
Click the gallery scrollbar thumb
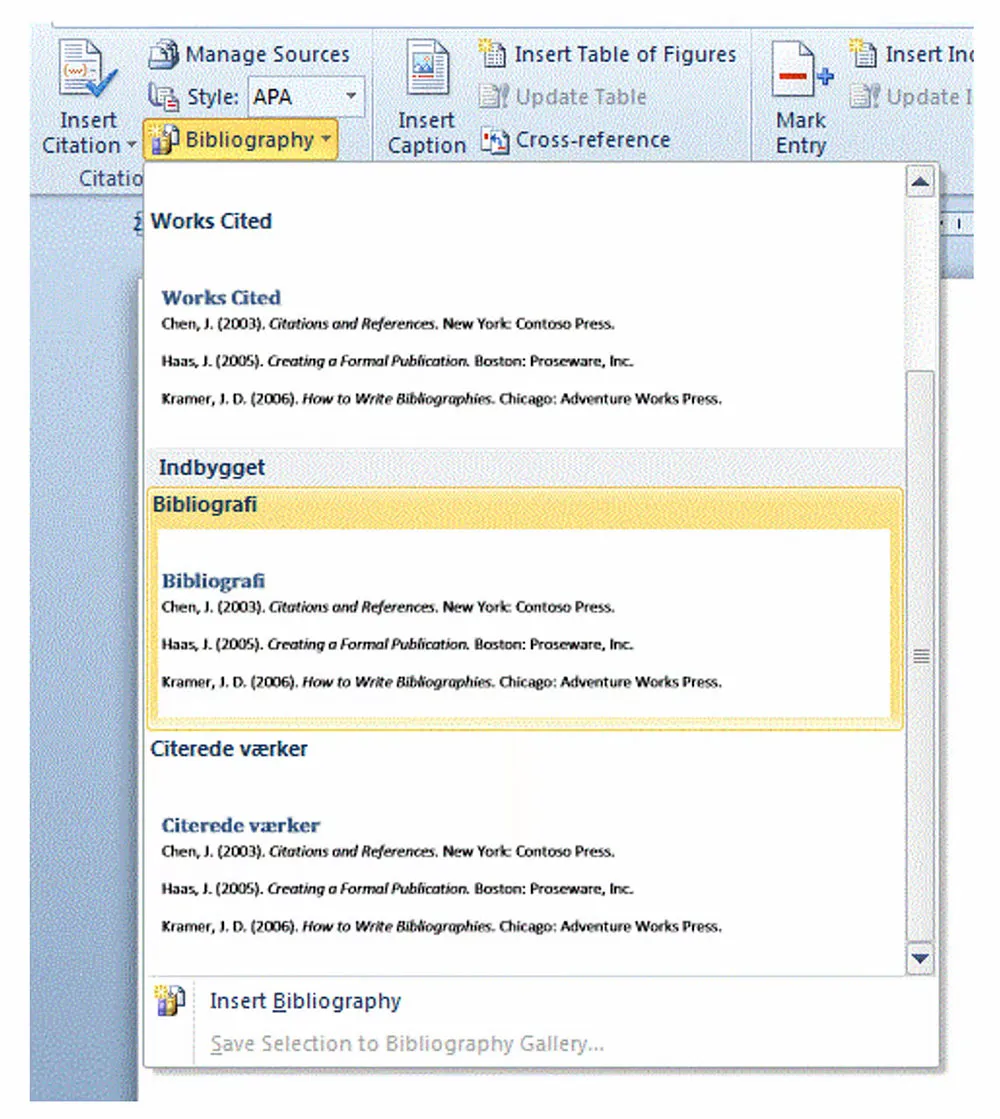point(921,655)
